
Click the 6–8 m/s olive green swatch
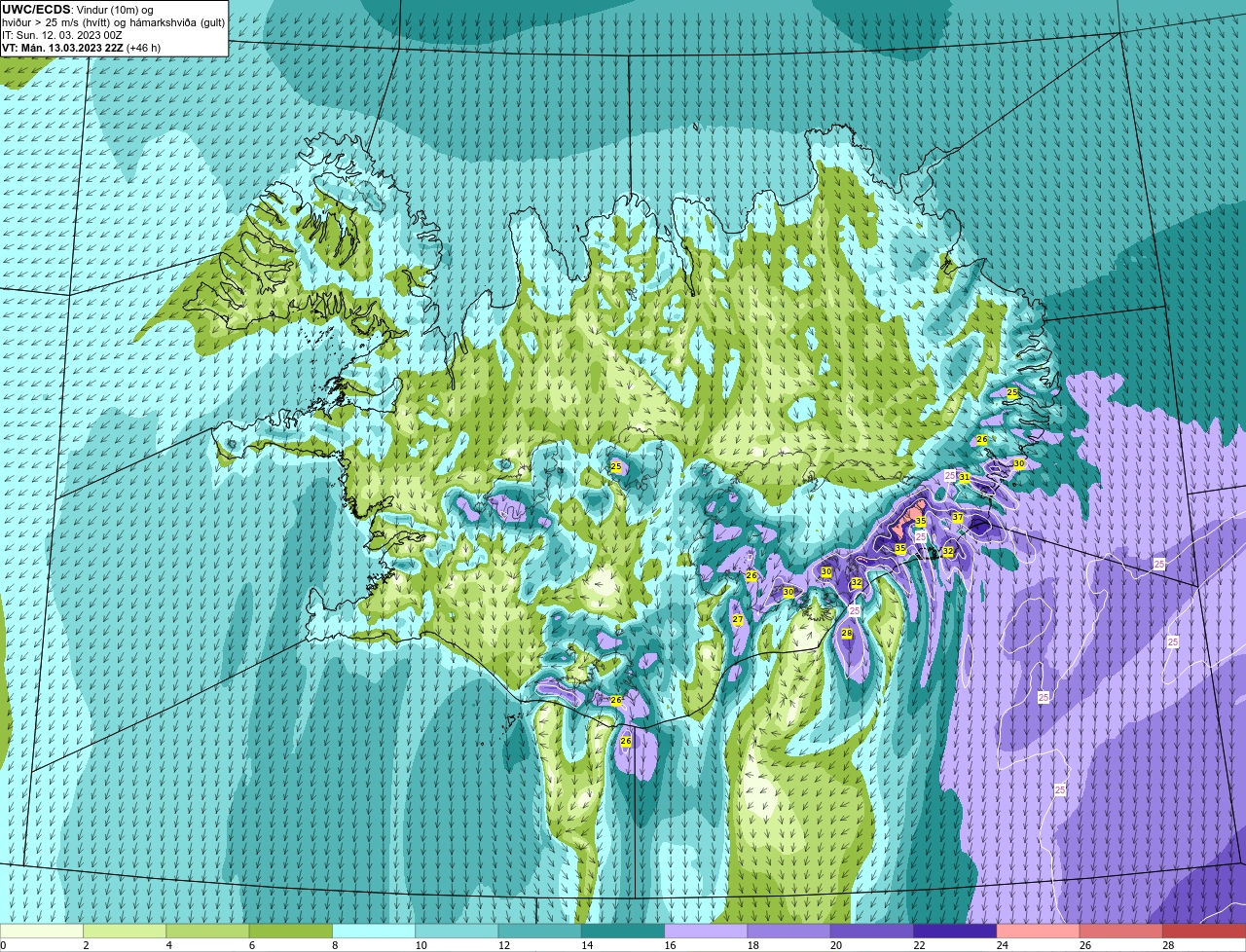[x=291, y=931]
